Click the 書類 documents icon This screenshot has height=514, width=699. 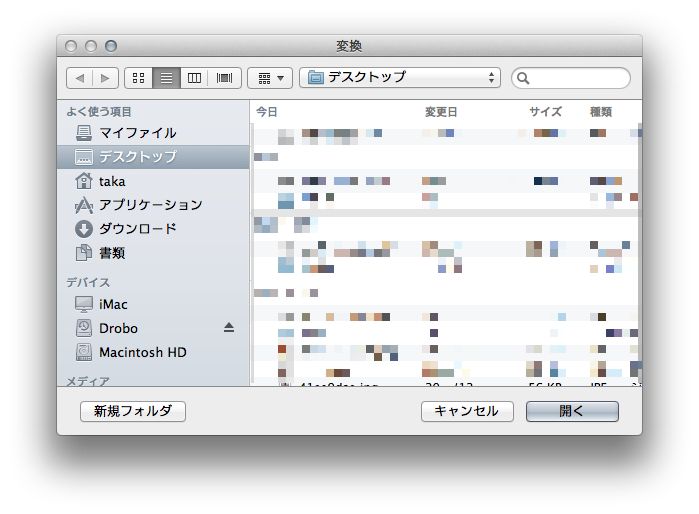tap(84, 253)
